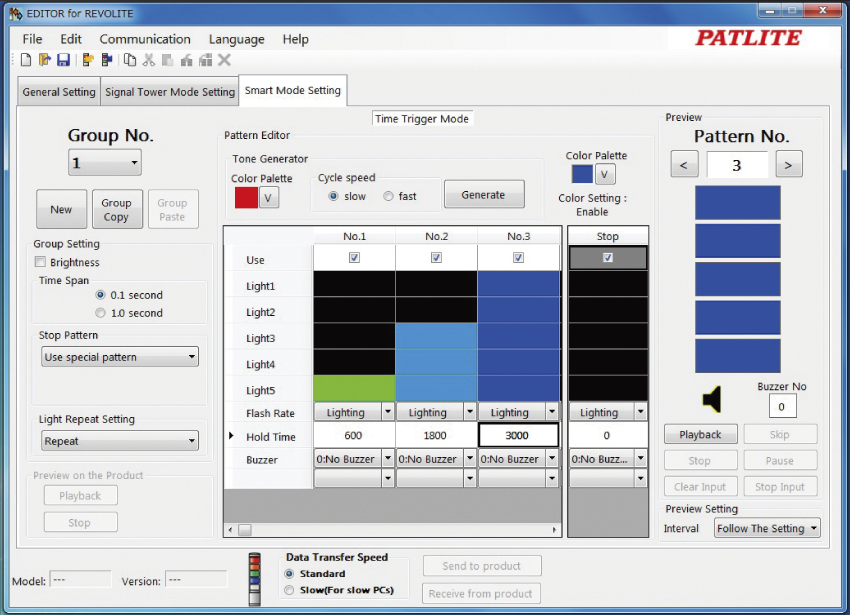850x615 pixels.
Task: Choose the fast cycle speed radio button
Action: point(388,196)
